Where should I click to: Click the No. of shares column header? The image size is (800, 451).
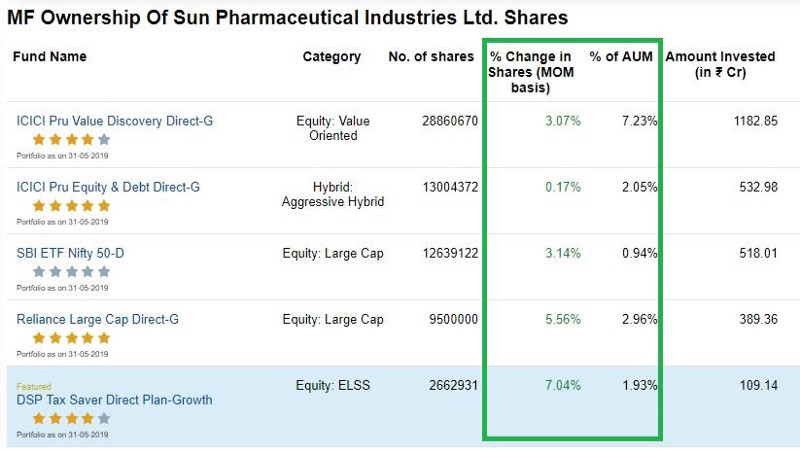(431, 57)
